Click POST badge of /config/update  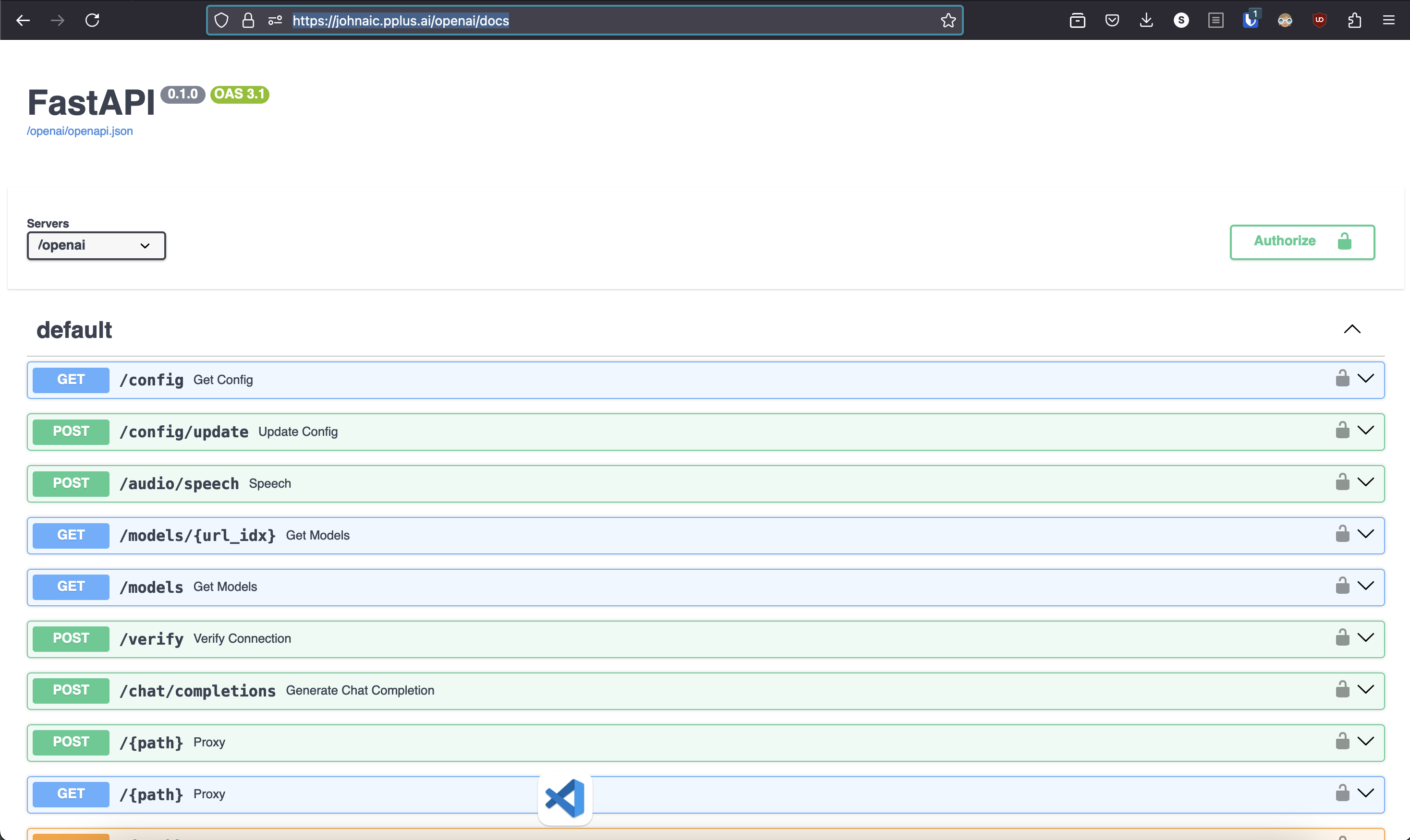[71, 432]
